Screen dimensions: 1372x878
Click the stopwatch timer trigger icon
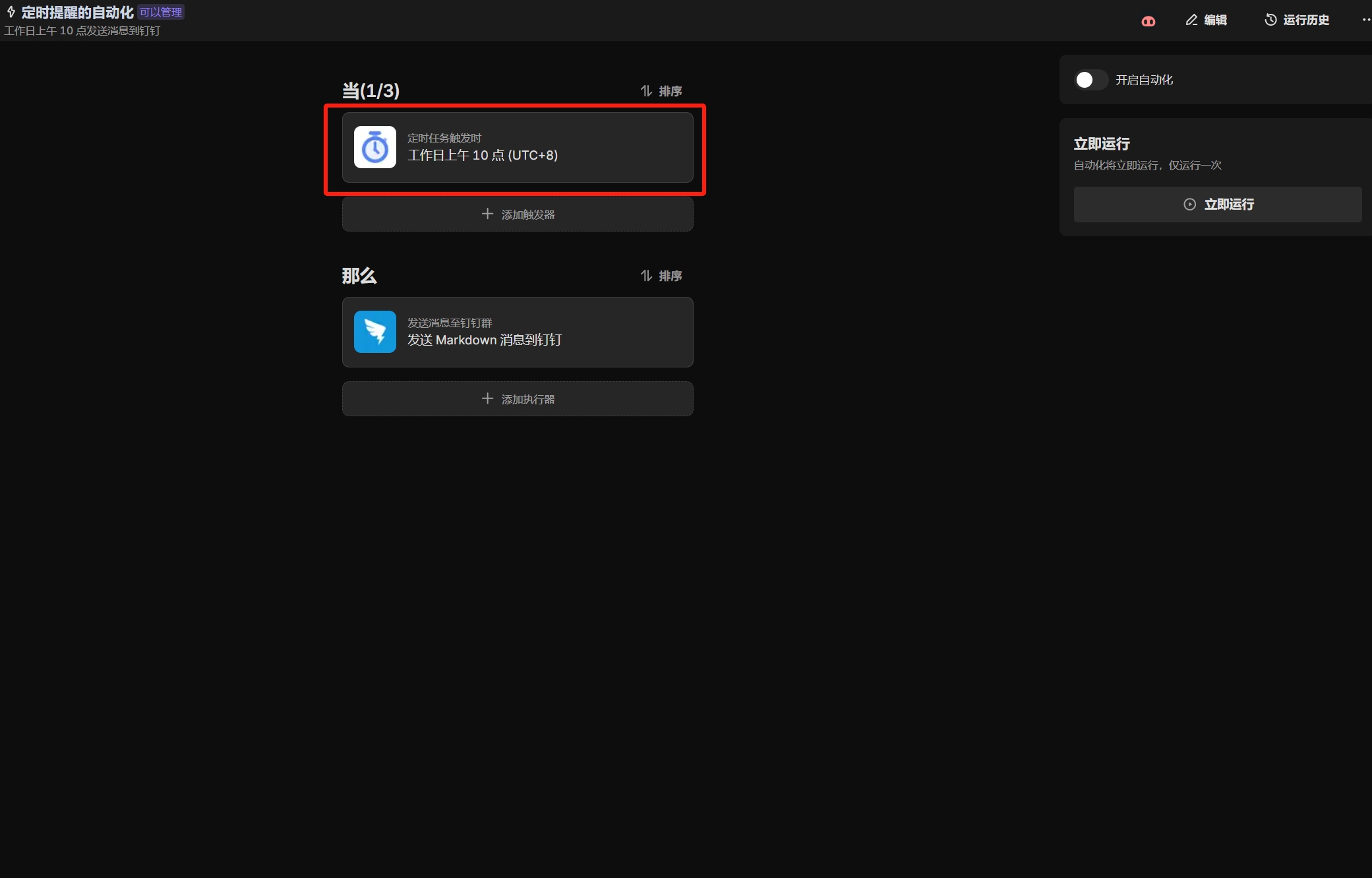tap(375, 147)
